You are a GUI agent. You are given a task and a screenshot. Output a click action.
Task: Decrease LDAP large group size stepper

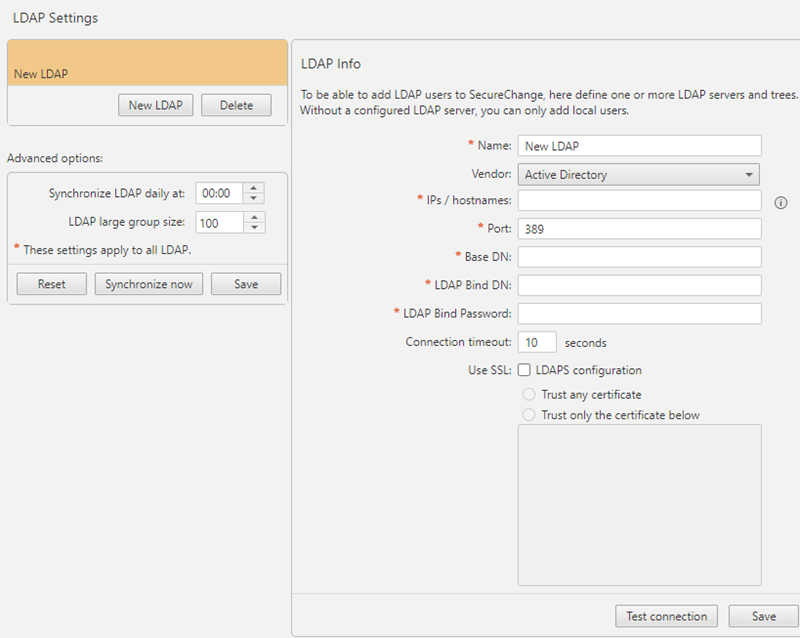point(254,227)
